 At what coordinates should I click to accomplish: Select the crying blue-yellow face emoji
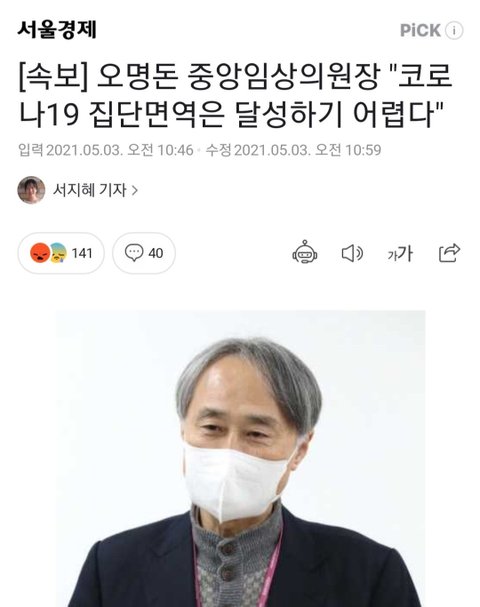[x=58, y=253]
